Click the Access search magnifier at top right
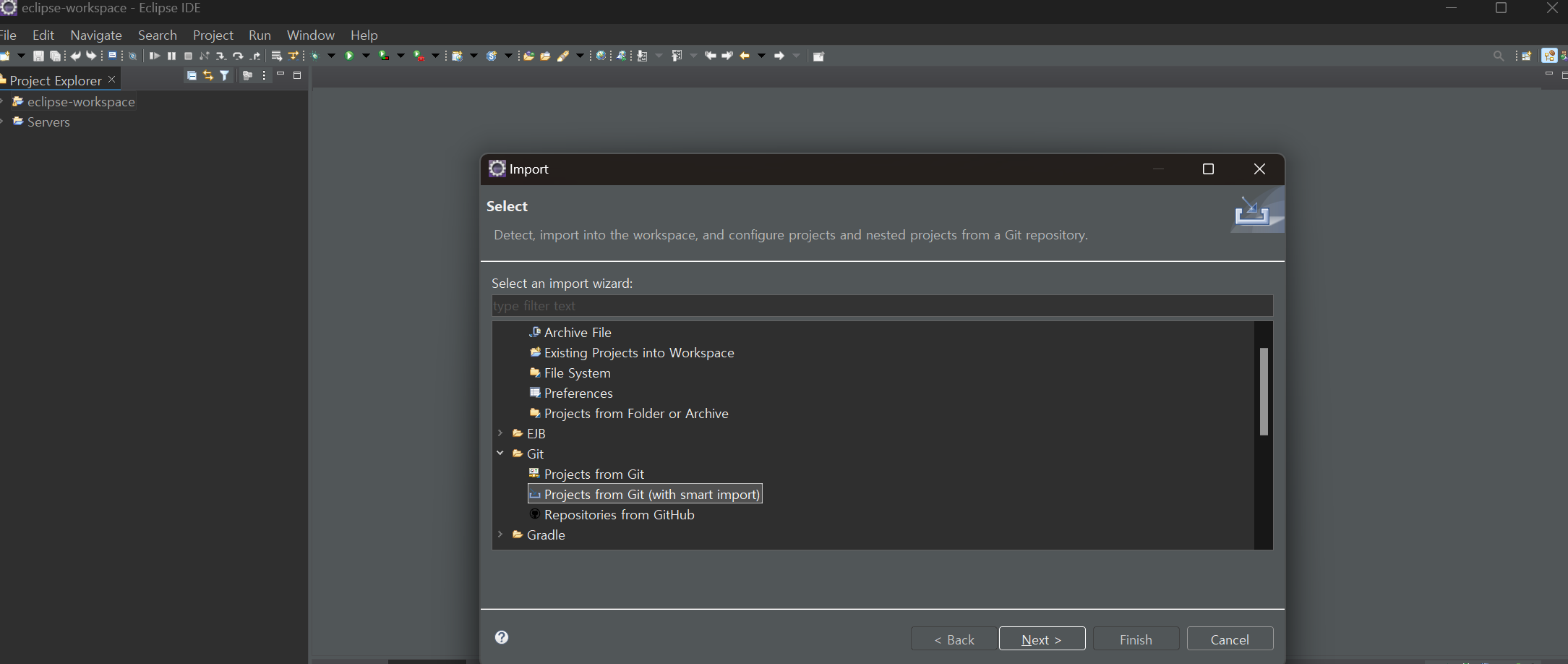Image resolution: width=1568 pixels, height=664 pixels. point(1499,56)
